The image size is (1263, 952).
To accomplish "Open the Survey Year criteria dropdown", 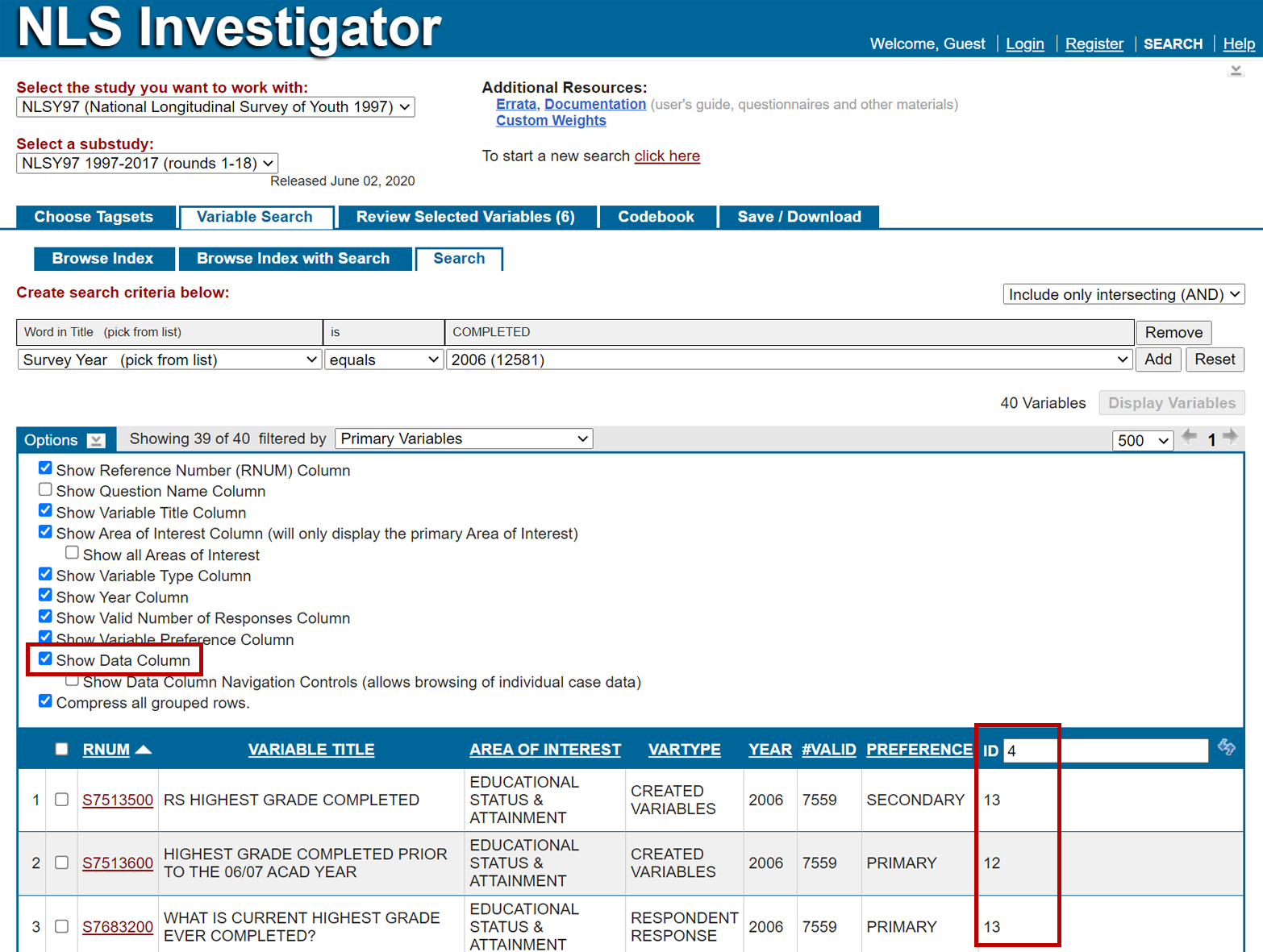I will 169,360.
